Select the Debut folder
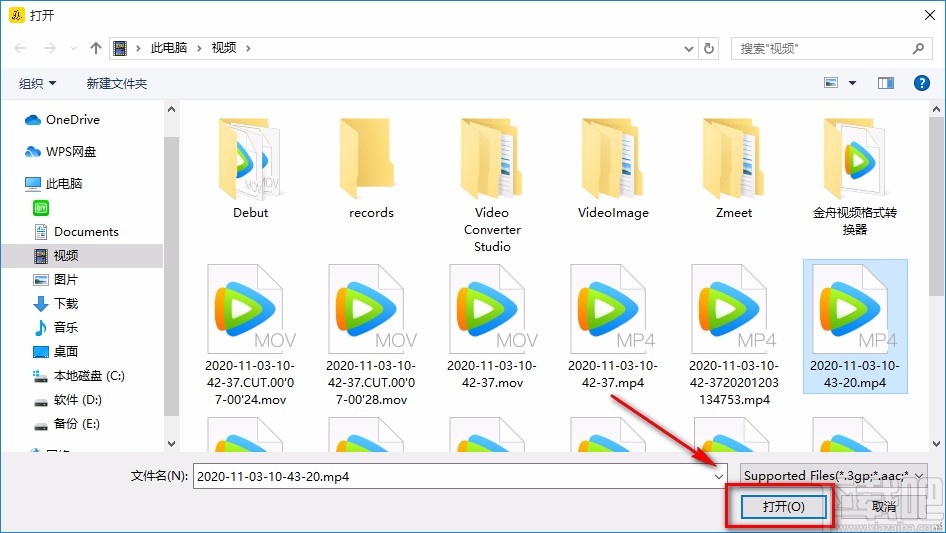Screen dimensions: 946x533 pos(250,168)
